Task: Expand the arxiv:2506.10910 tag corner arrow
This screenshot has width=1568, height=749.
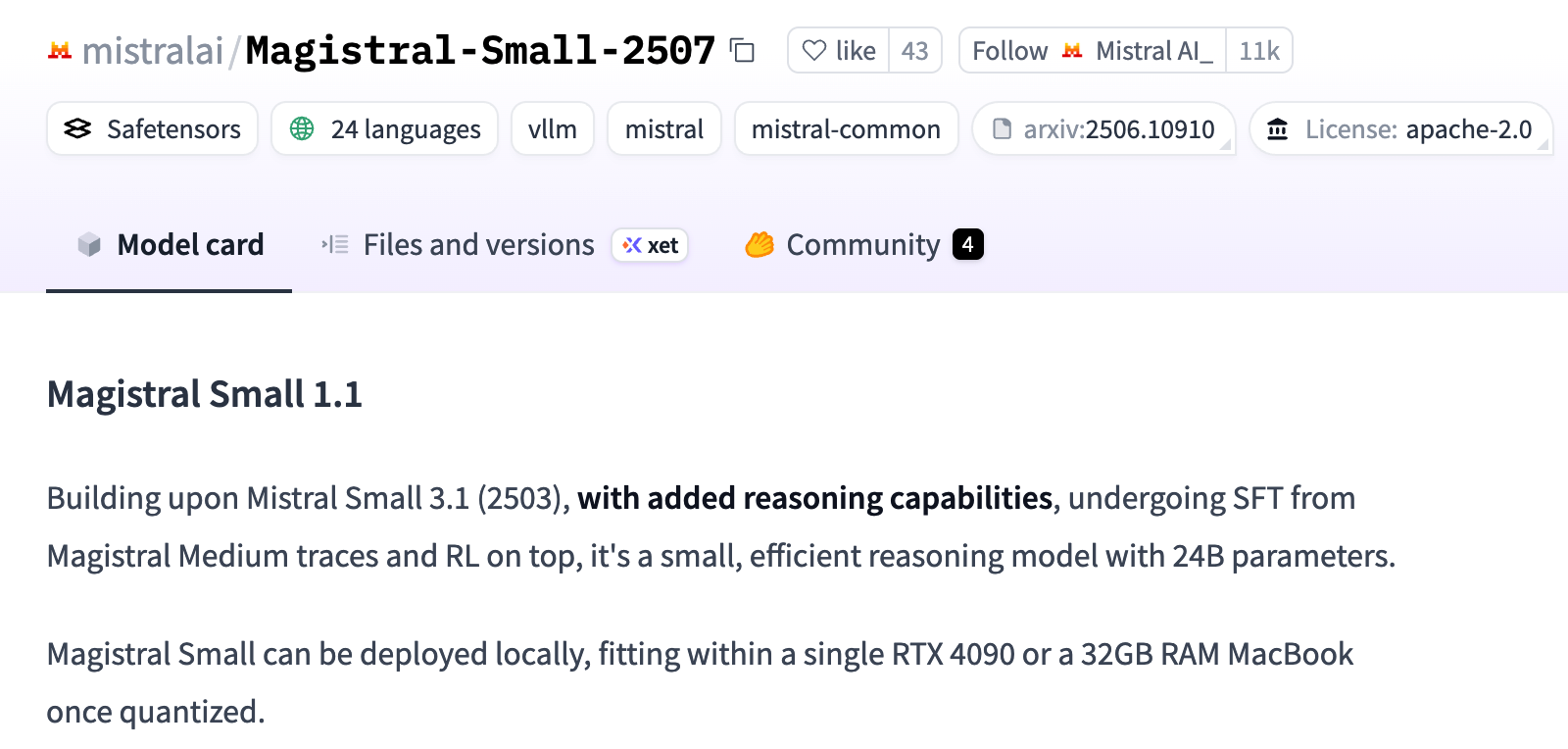Action: [1225, 145]
